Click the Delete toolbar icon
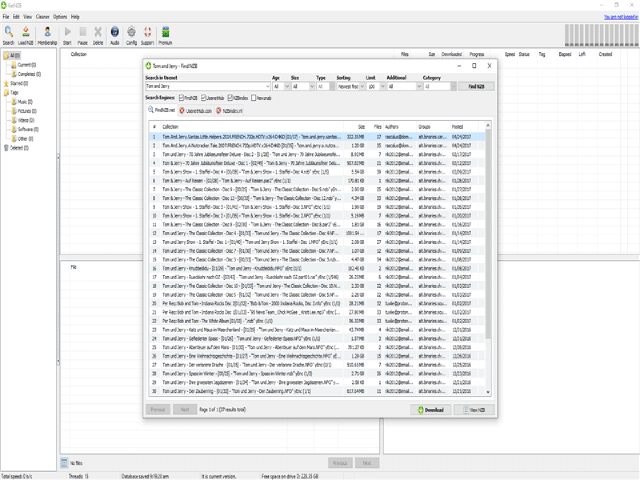 (x=98, y=36)
